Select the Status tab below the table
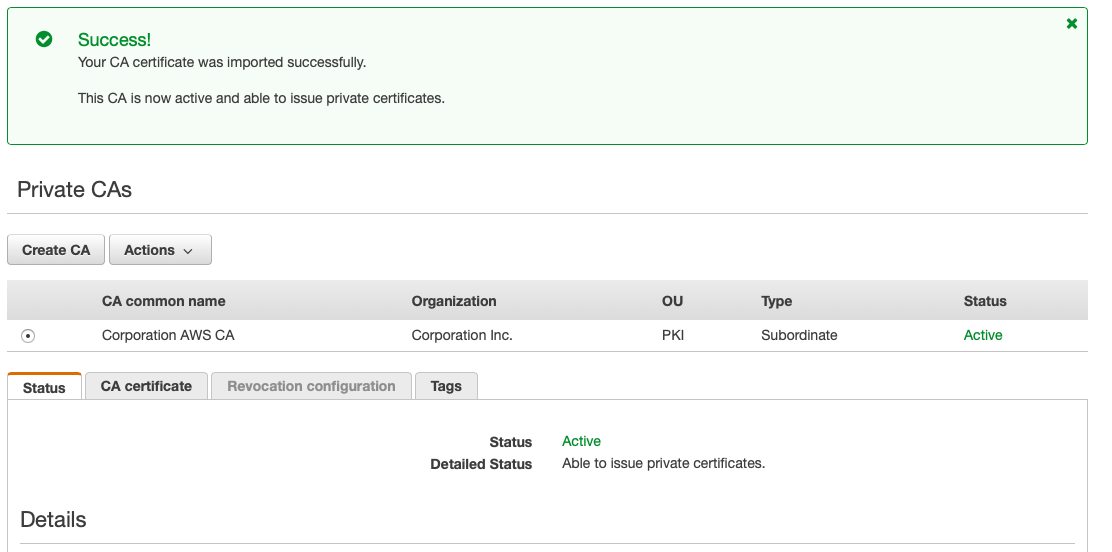This screenshot has width=1112, height=552. pos(44,388)
